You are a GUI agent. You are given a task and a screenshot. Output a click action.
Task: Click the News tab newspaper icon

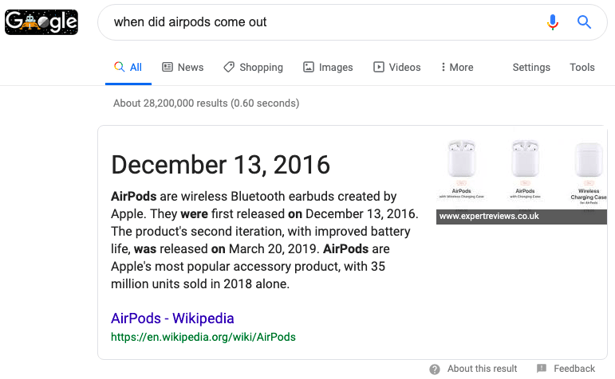pyautogui.click(x=167, y=67)
